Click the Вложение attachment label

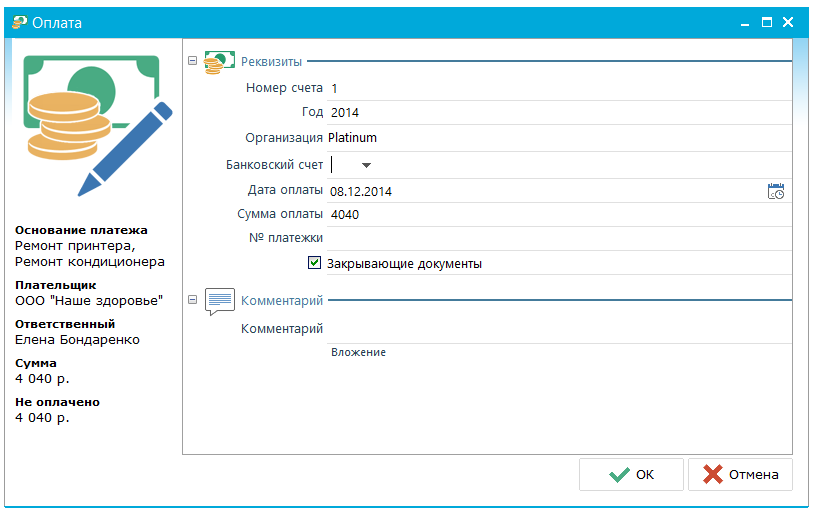pyautogui.click(x=358, y=352)
